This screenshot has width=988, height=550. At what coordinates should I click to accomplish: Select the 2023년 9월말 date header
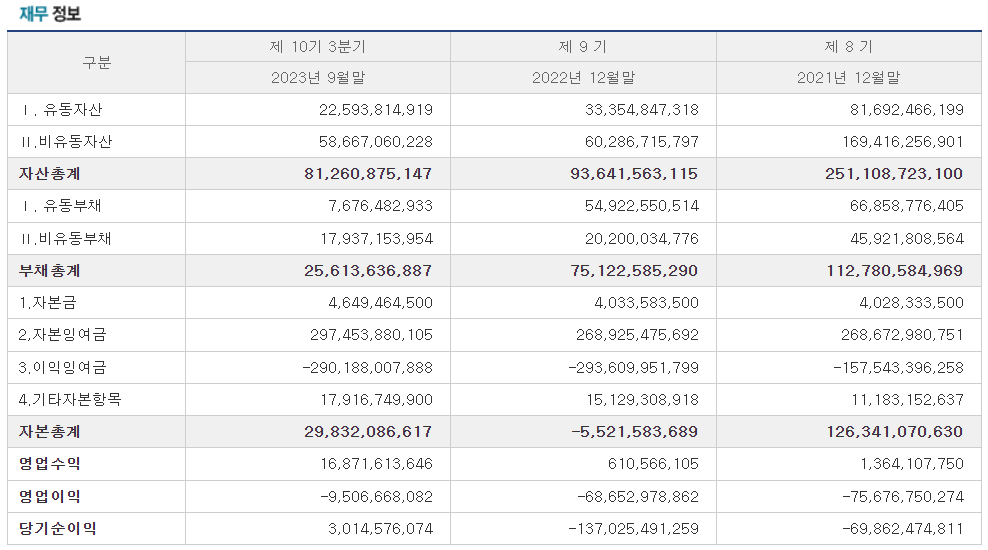(x=318, y=77)
